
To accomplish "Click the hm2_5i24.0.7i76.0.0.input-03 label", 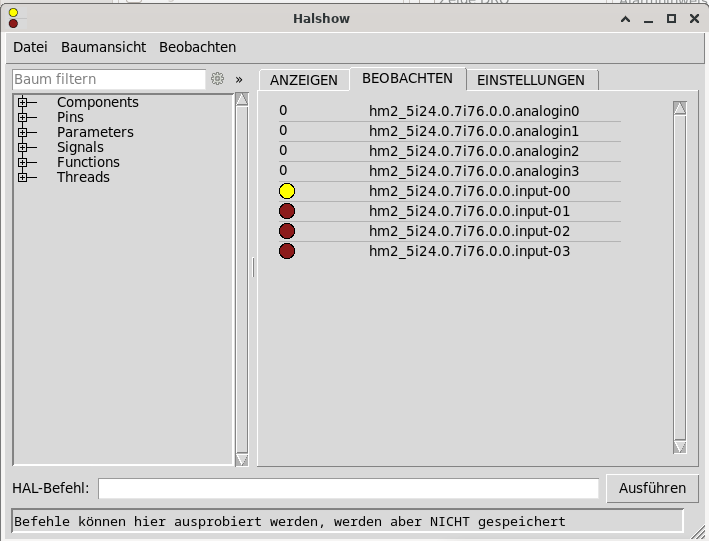I will pyautogui.click(x=469, y=251).
